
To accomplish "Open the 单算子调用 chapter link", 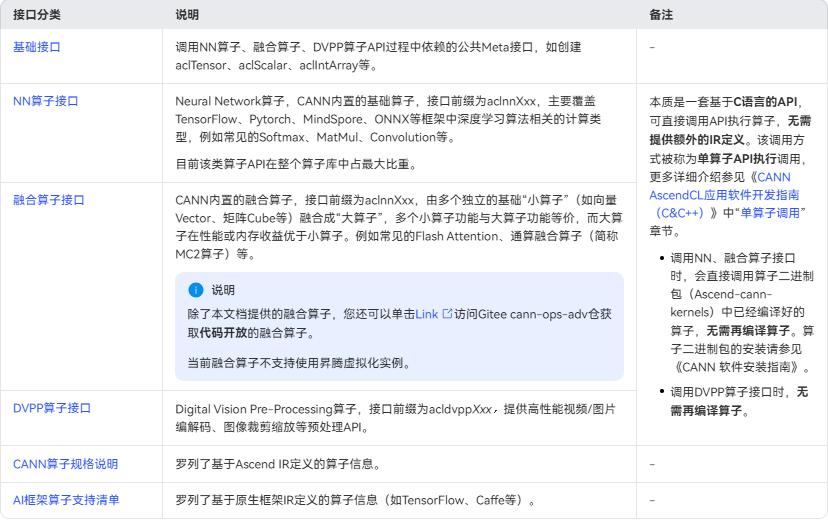I will tap(769, 213).
